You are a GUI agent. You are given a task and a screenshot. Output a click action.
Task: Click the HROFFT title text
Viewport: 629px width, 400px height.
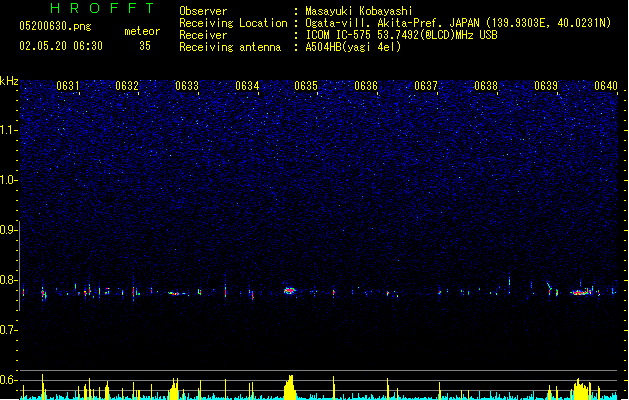[103, 8]
